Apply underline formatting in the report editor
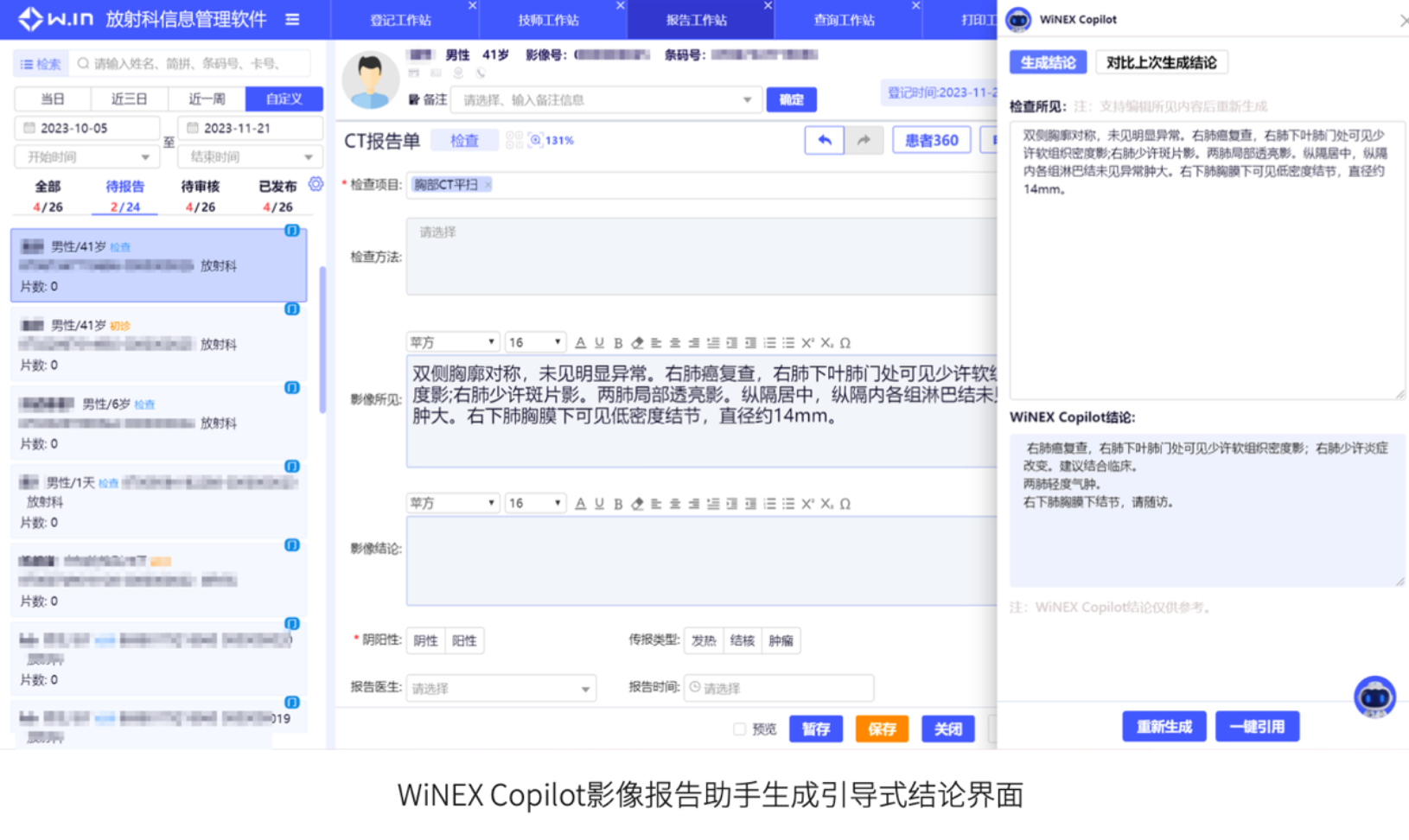The height and width of the screenshot is (840, 1409). point(599,342)
